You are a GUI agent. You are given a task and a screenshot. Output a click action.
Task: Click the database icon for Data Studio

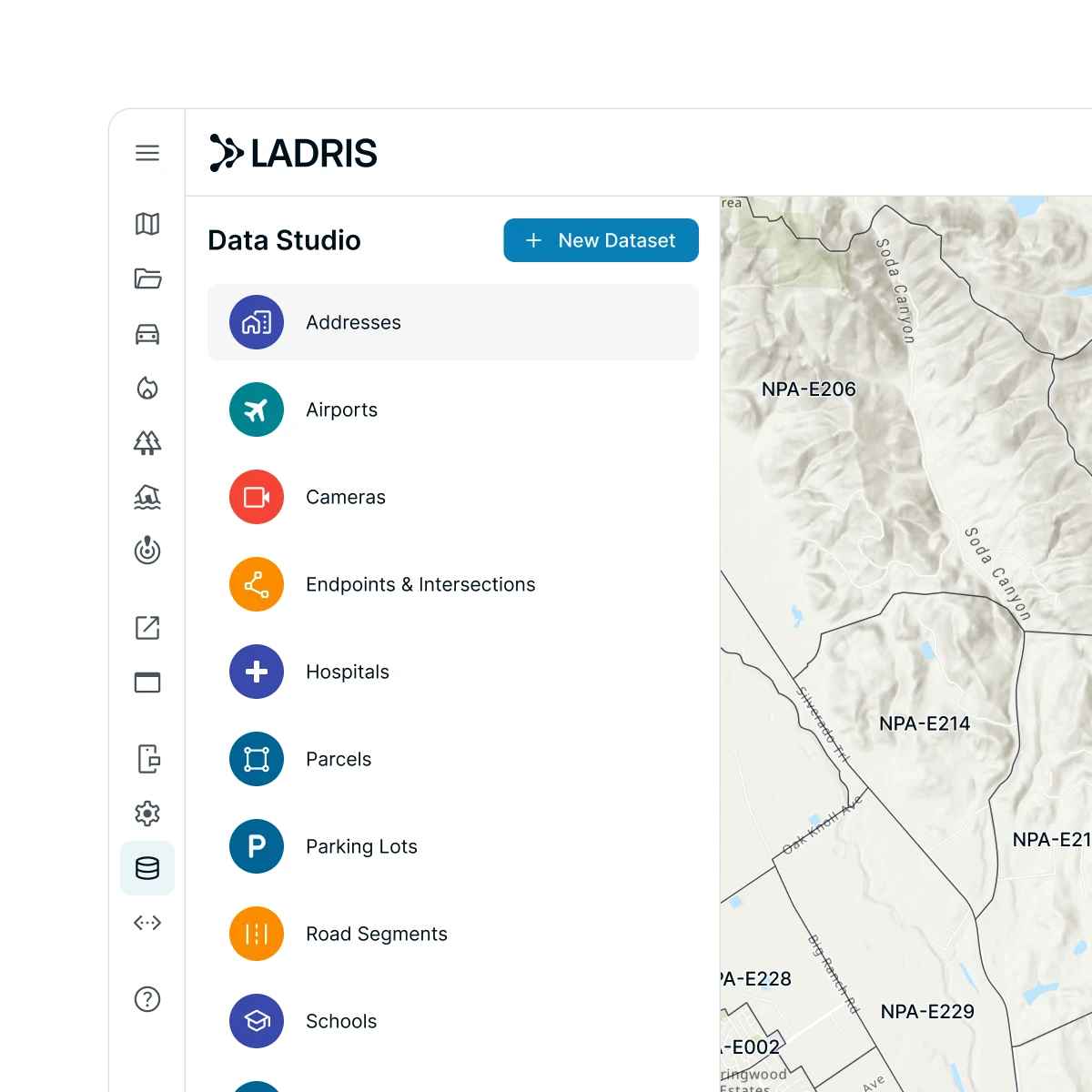147,868
